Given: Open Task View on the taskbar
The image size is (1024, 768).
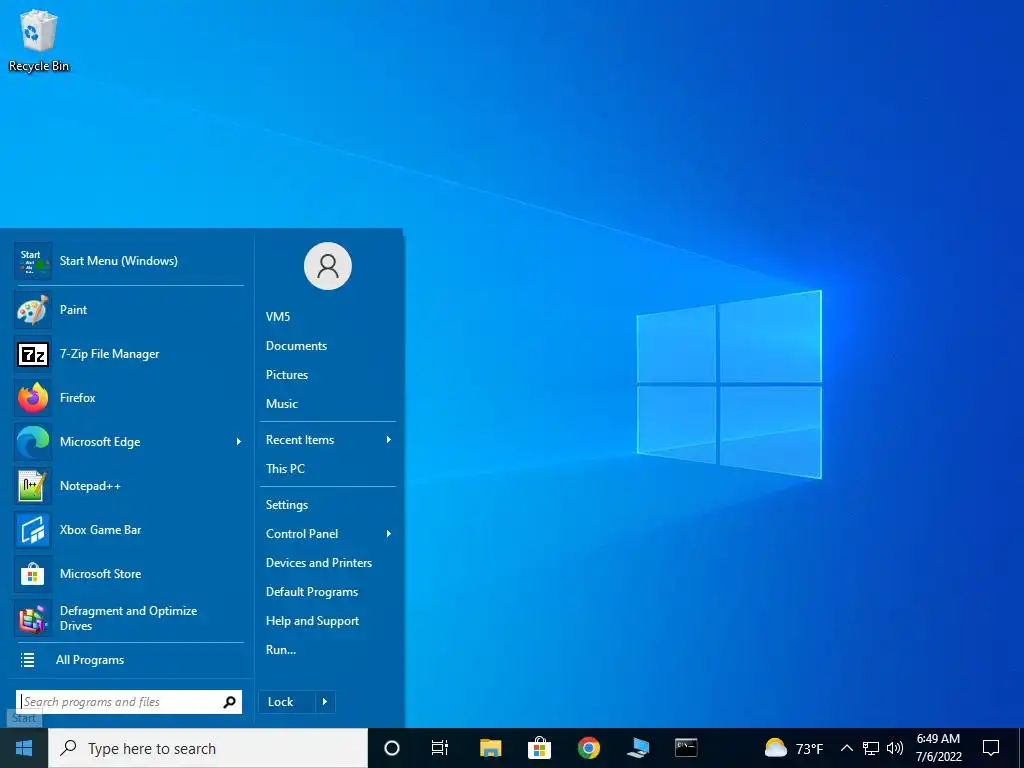Looking at the screenshot, I should 440,748.
